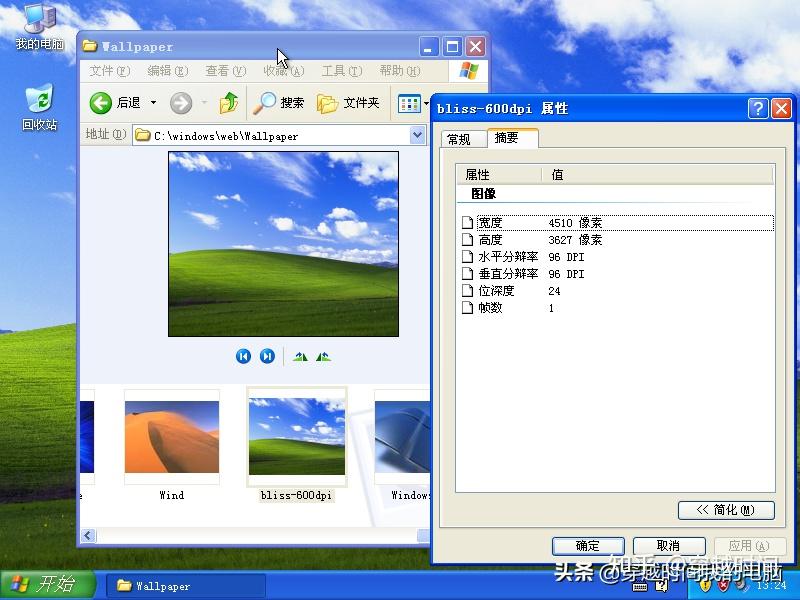Click the address bar folder icon
800x600 pixels.
142,135
